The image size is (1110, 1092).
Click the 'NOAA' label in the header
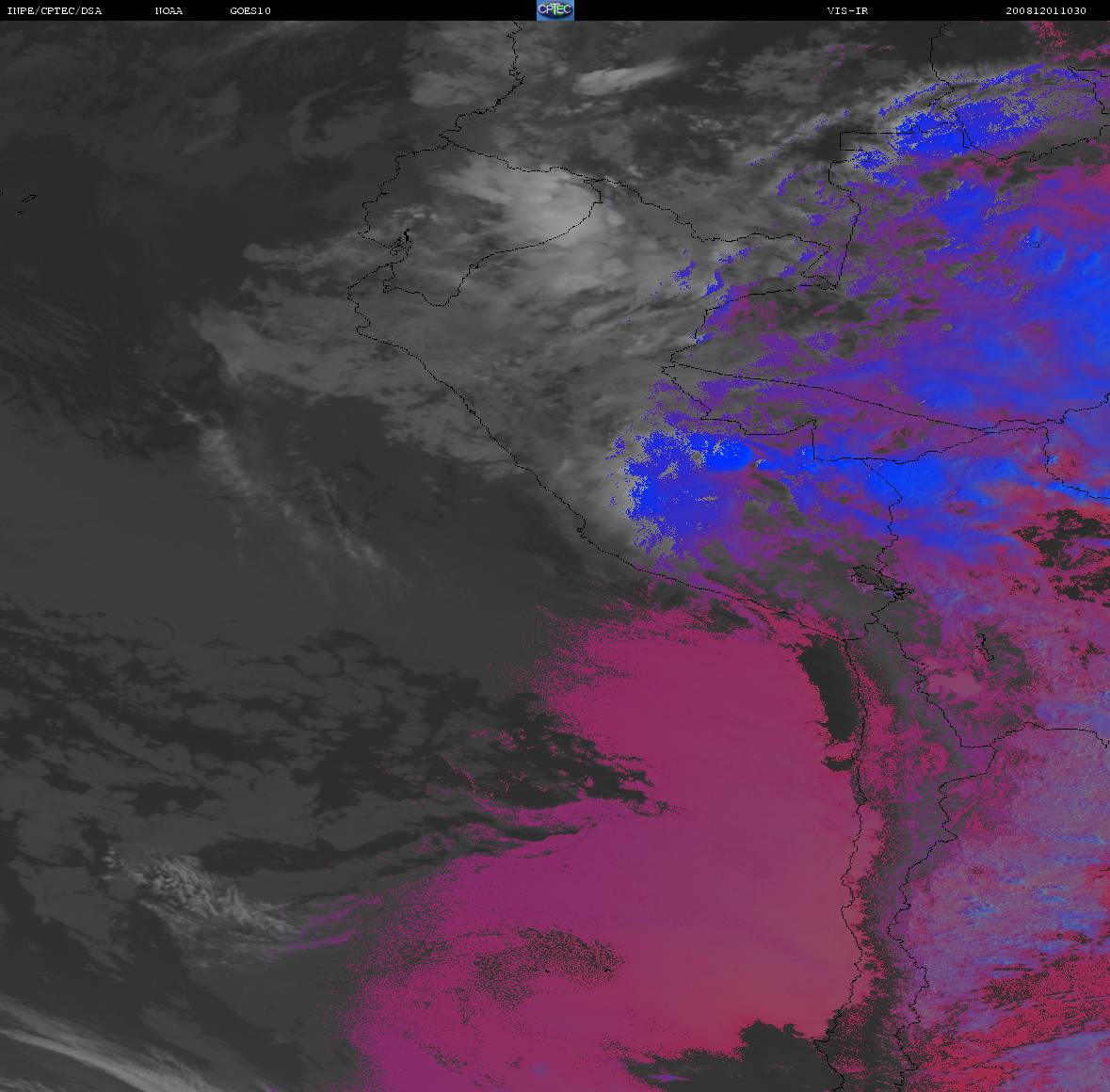[x=169, y=10]
